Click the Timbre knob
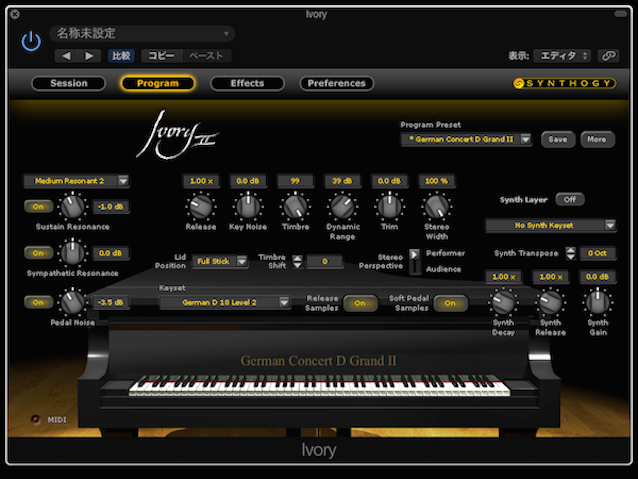 pos(295,206)
